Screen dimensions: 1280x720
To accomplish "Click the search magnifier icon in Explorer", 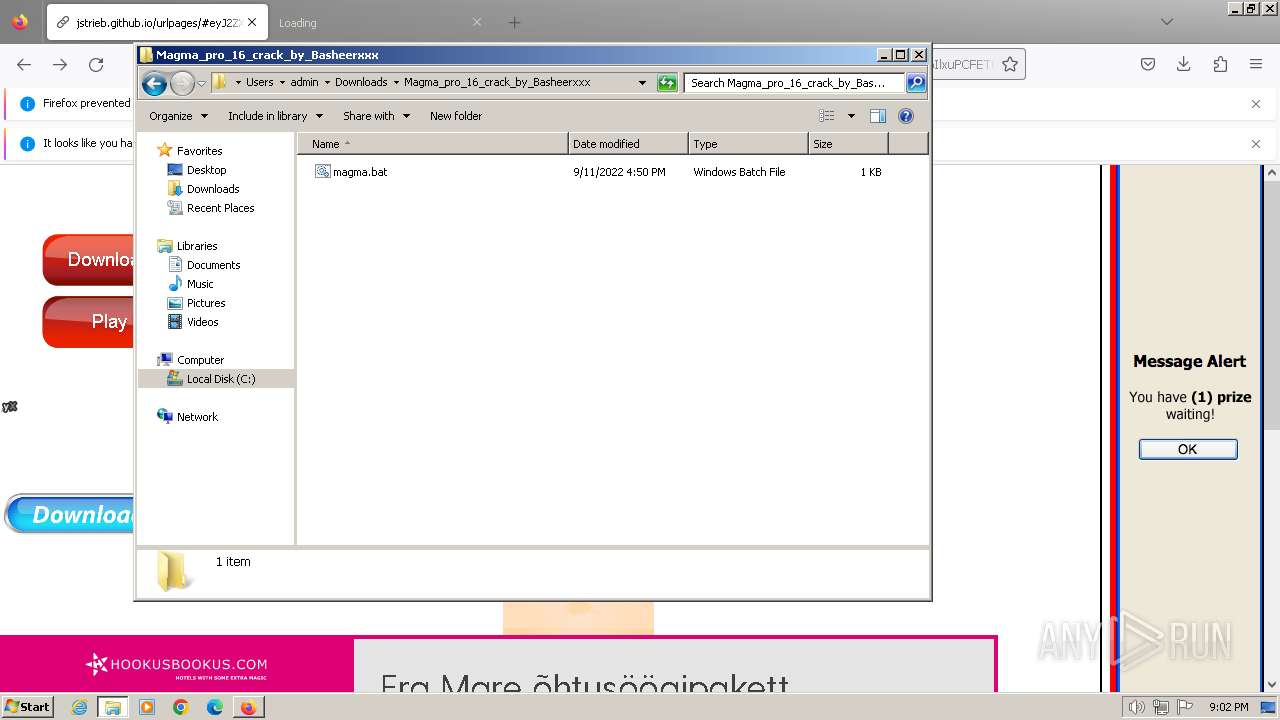I will point(915,83).
